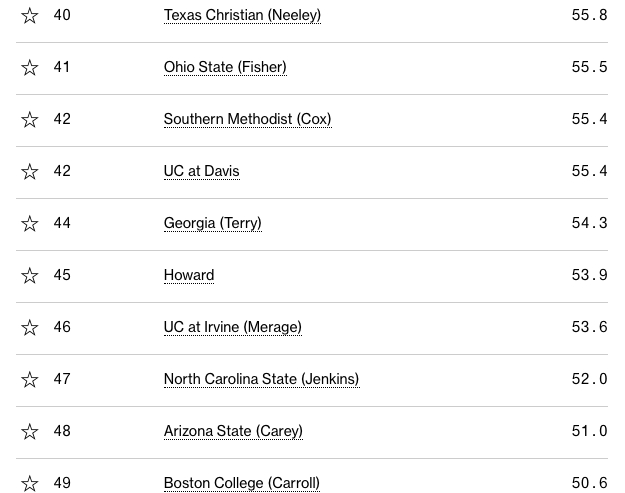
Task: Star the UC at Davis entry
Action: point(30,172)
